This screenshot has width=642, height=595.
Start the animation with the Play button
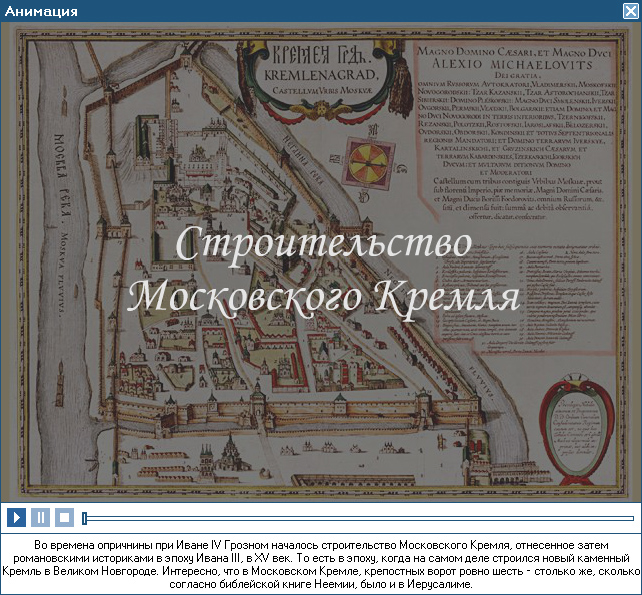click(x=16, y=518)
